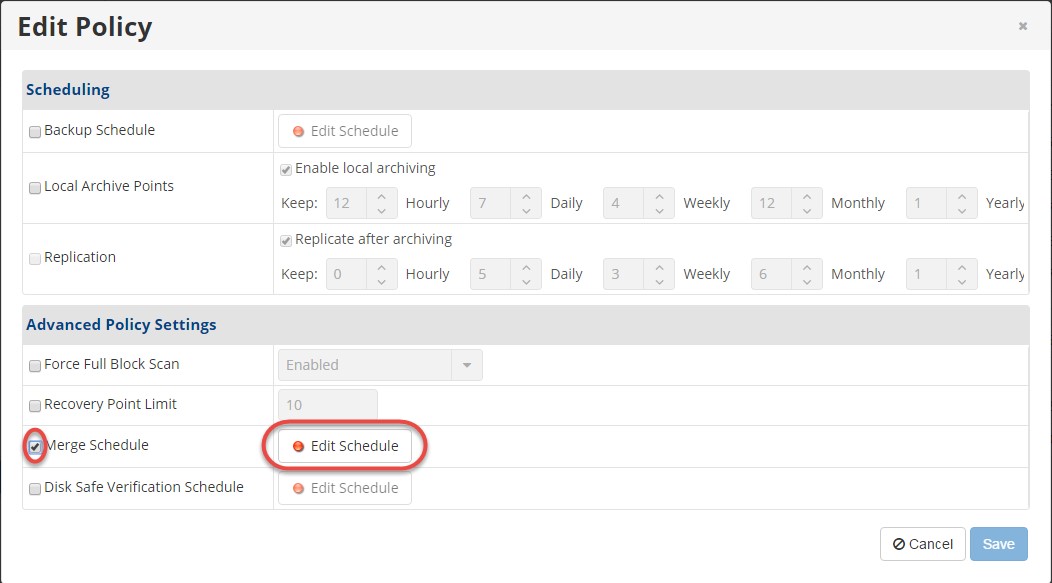Image resolution: width=1052 pixels, height=583 pixels.
Task: Click the red dot icon in Backup Edit Schedule
Action: coord(299,131)
